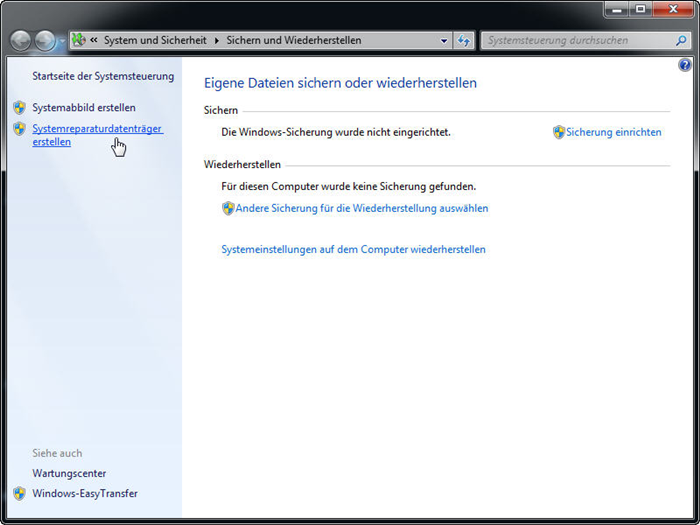Screen dimensions: 700x525
Task: Open 'Systemeinstellungen auf dem Computer wiederherstellen'
Action: click(354, 249)
